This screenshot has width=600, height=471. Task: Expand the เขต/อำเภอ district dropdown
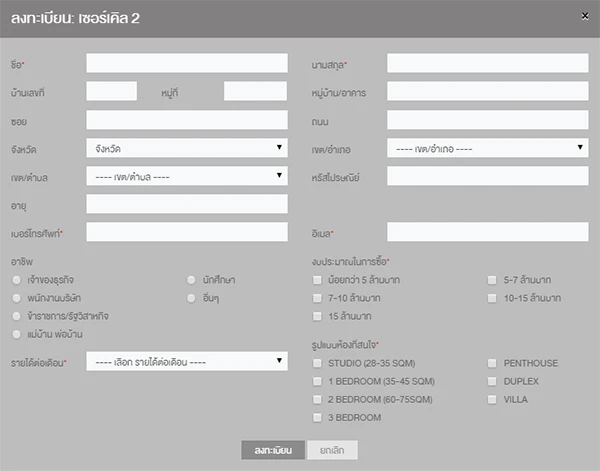(x=487, y=148)
